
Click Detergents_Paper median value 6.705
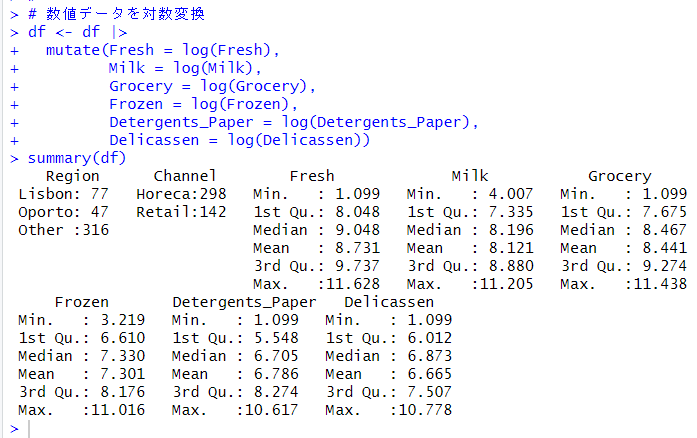coord(276,356)
